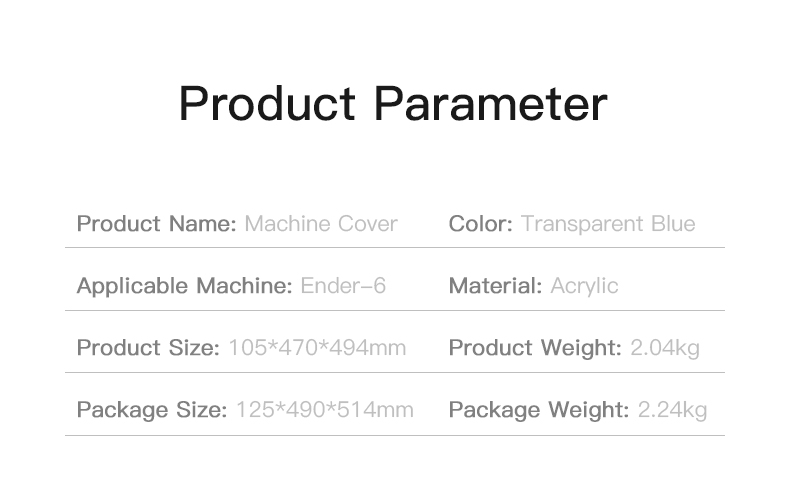Click the 125*490*514mm package value
Screen dimensions: 790x484
325,410
